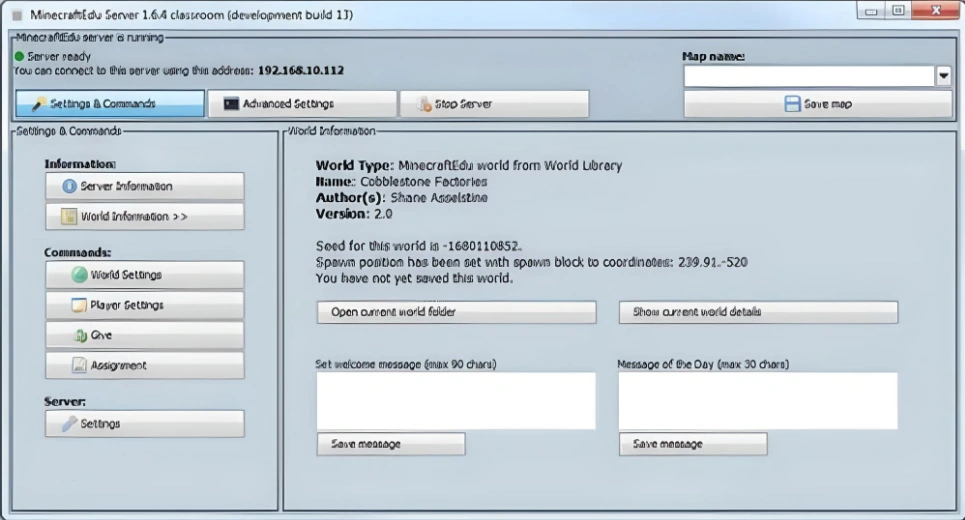Click the server address 192.168.10.112

click(301, 70)
